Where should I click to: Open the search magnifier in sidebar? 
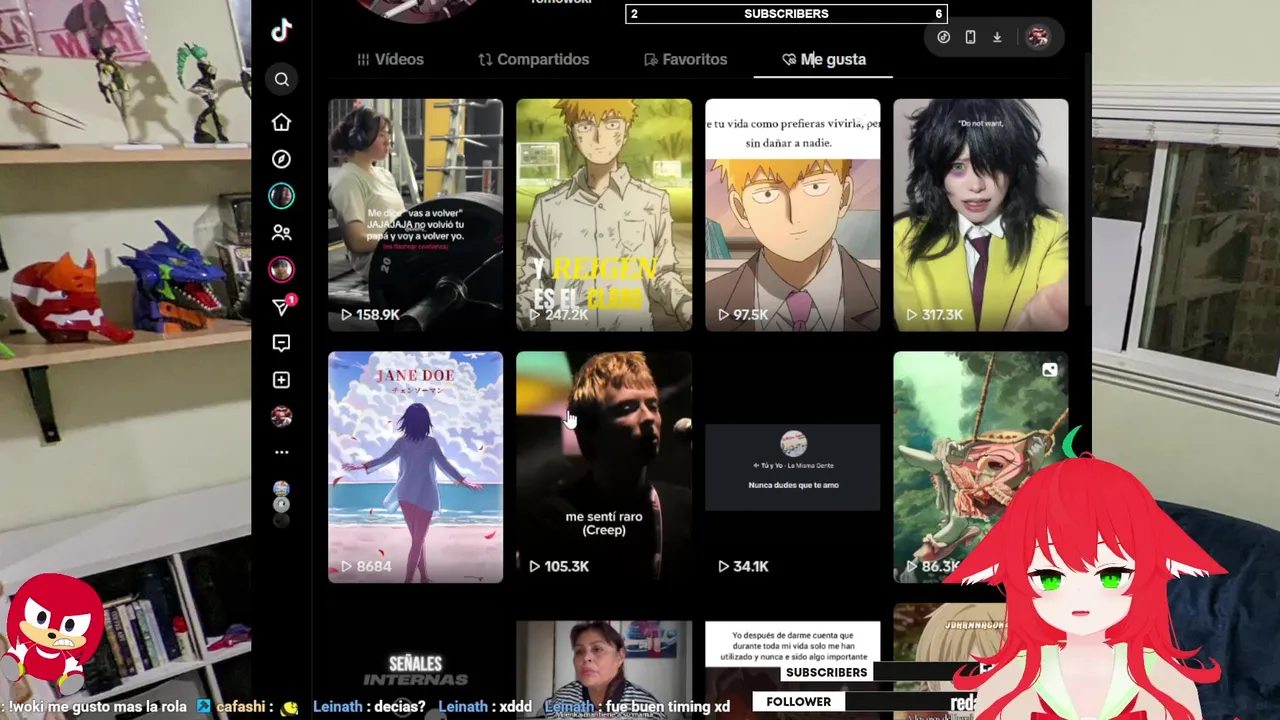point(282,79)
